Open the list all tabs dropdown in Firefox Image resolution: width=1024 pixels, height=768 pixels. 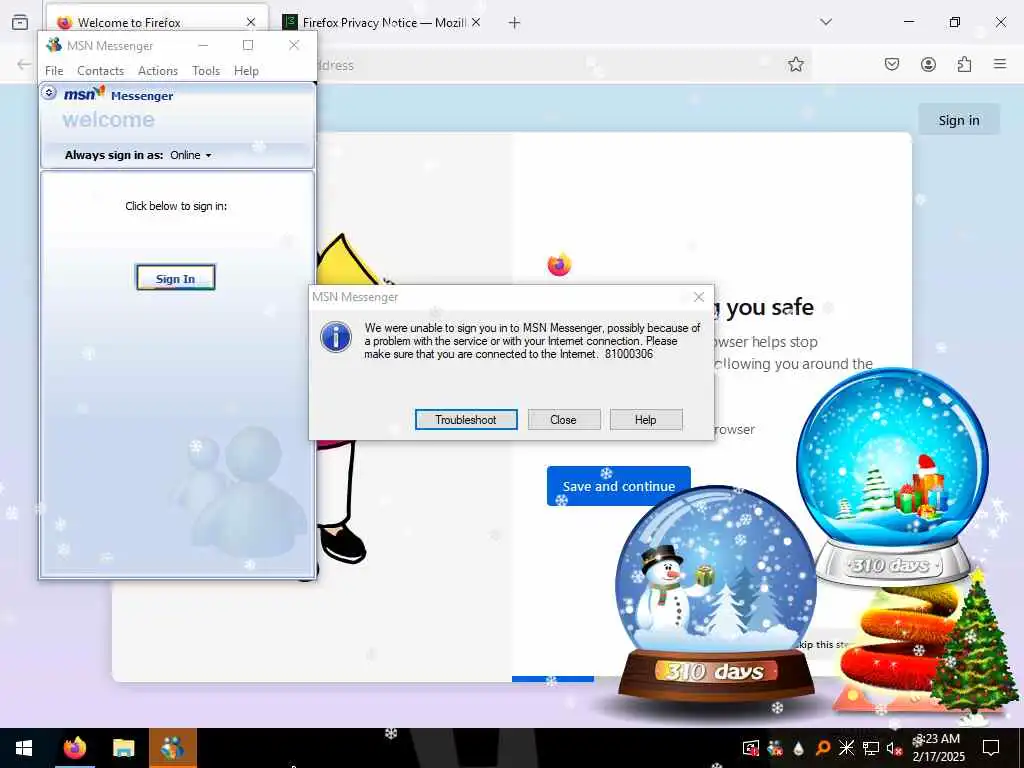pos(825,22)
